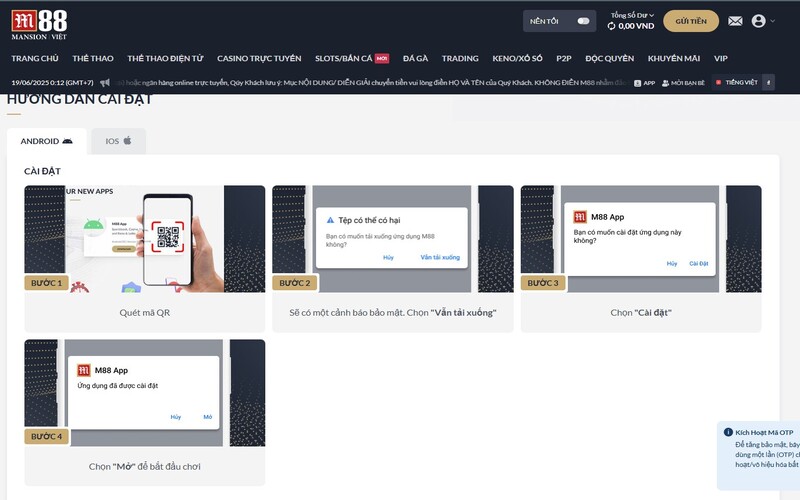Refresh the 0,00 VND balance icon
Image resolution: width=800 pixels, height=500 pixels.
point(611,26)
